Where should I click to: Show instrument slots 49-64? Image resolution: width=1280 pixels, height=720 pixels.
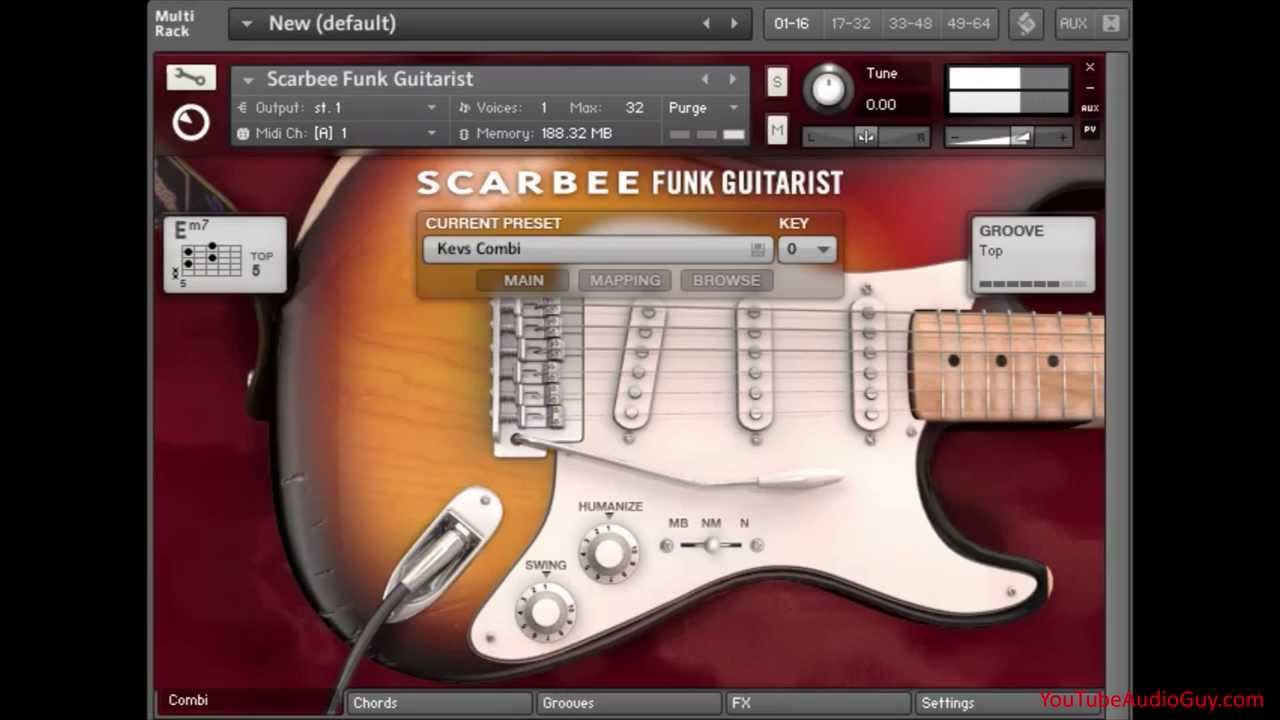coord(967,24)
